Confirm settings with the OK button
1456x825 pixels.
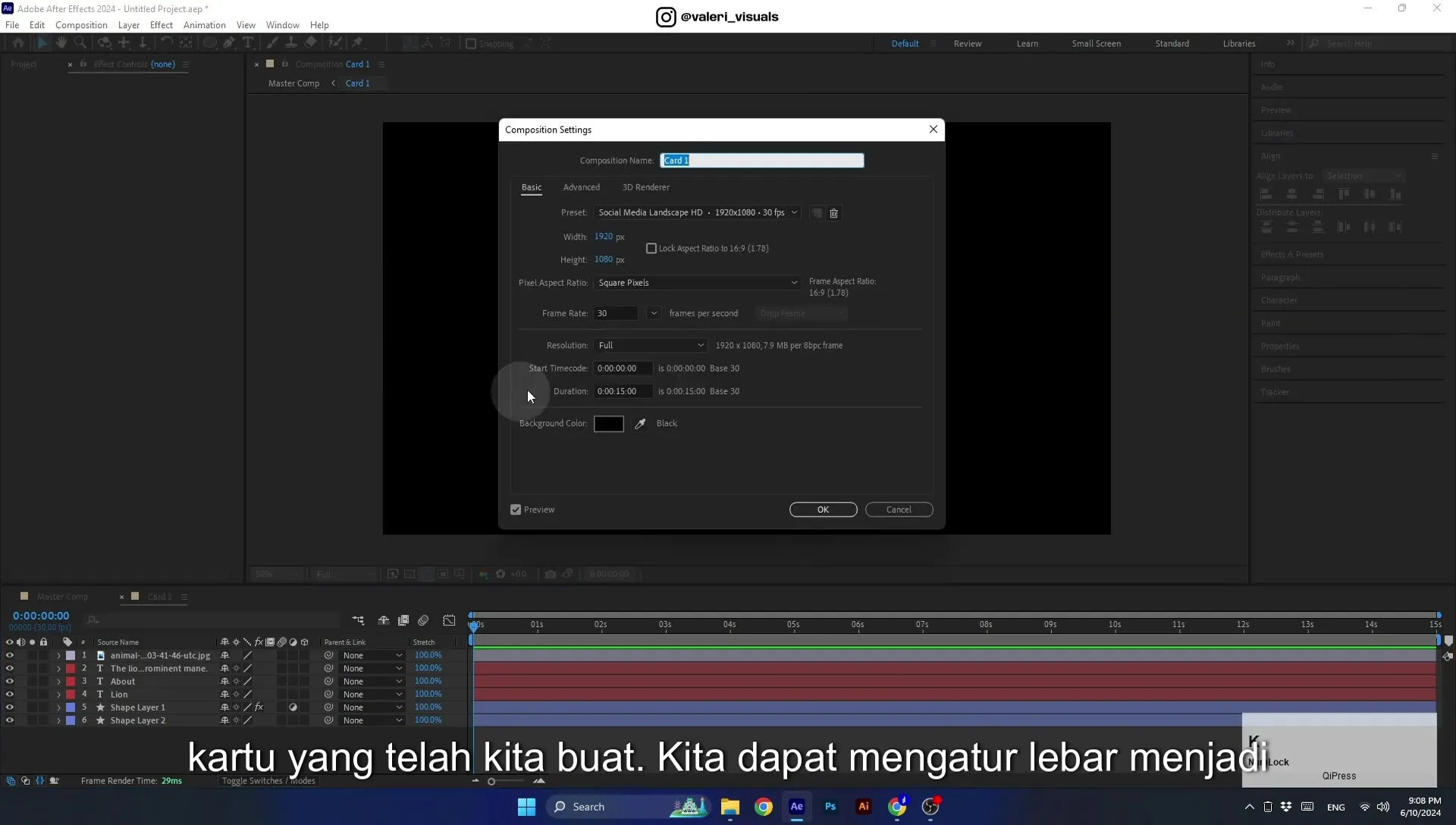[x=824, y=510]
